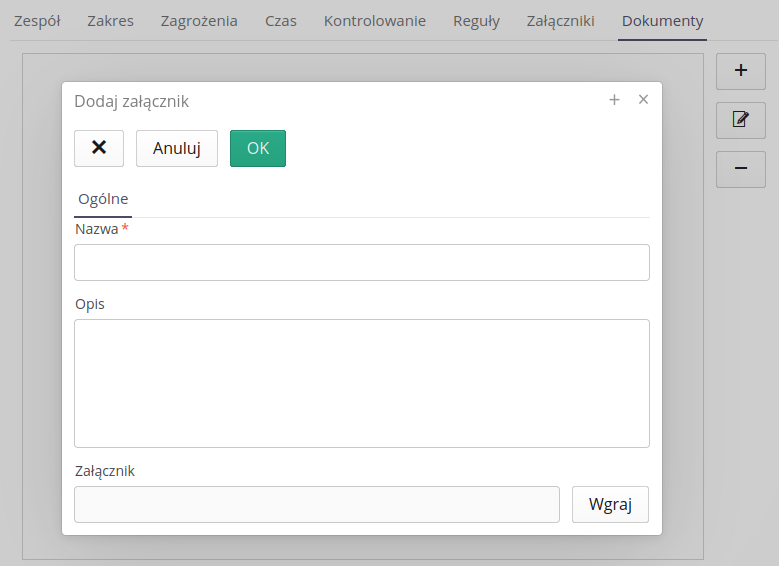Click the plus add button on right panel
Viewport: 779px width, 566px height.
[x=740, y=71]
